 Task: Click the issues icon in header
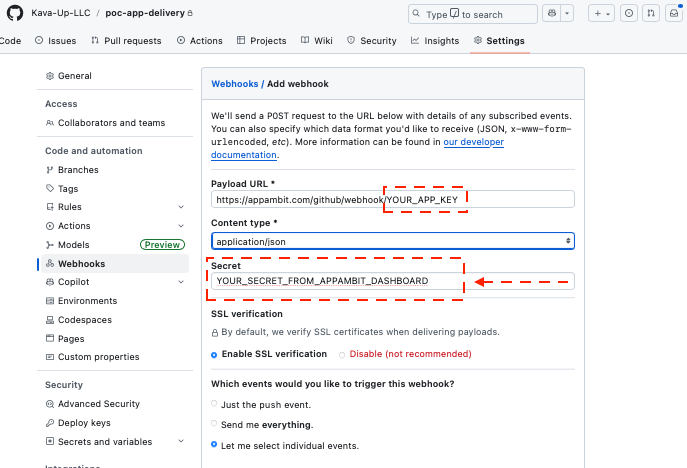tap(629, 14)
